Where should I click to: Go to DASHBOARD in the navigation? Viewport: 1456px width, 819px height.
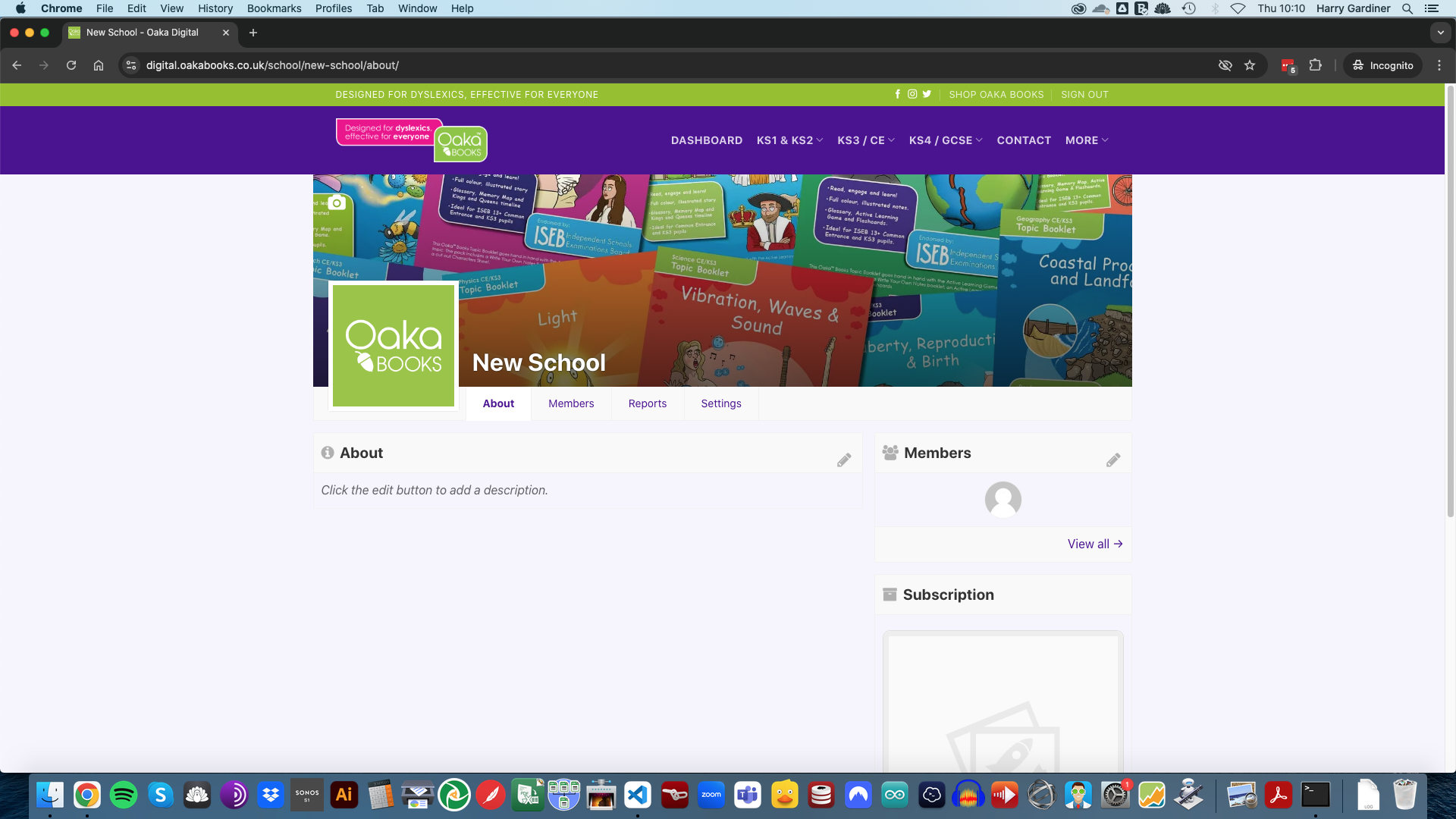click(x=707, y=140)
